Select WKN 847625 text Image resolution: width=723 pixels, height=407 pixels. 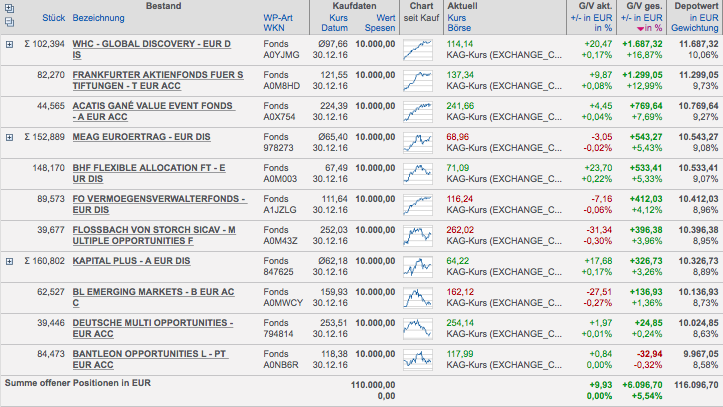(x=278, y=271)
